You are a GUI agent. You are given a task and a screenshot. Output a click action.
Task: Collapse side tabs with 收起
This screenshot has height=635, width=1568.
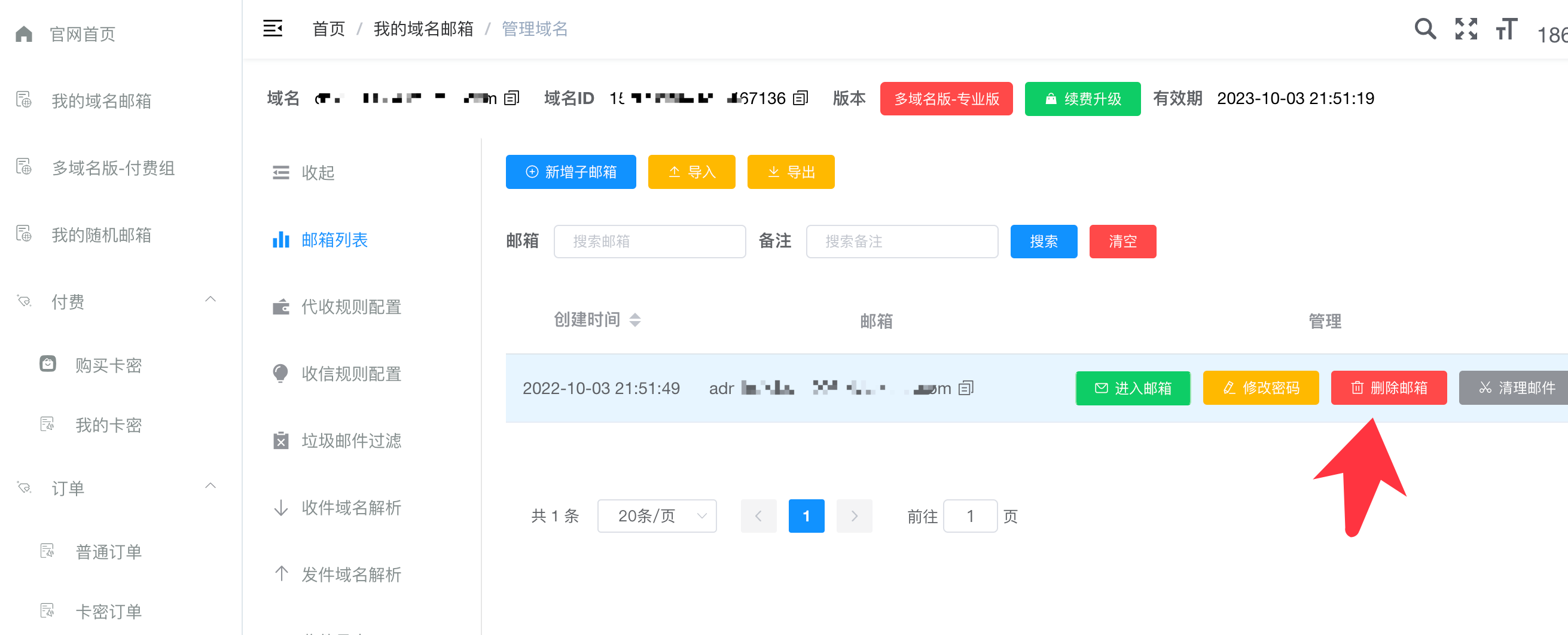click(318, 173)
